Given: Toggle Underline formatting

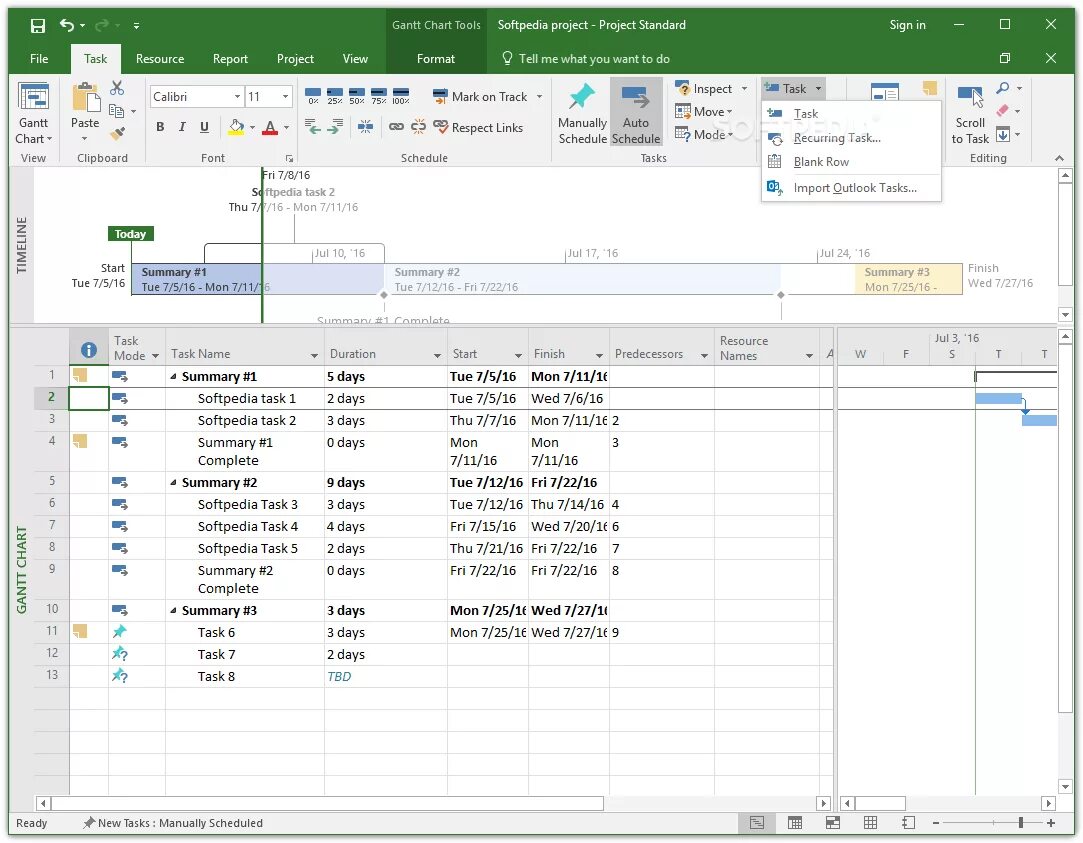Looking at the screenshot, I should pyautogui.click(x=204, y=127).
